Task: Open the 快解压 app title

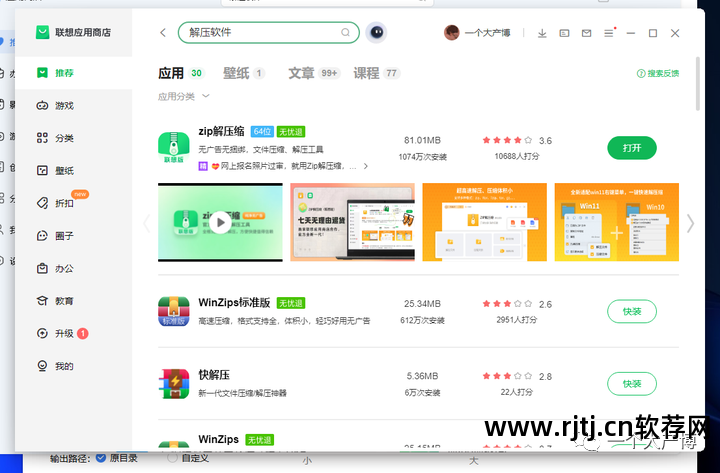Action: point(214,375)
